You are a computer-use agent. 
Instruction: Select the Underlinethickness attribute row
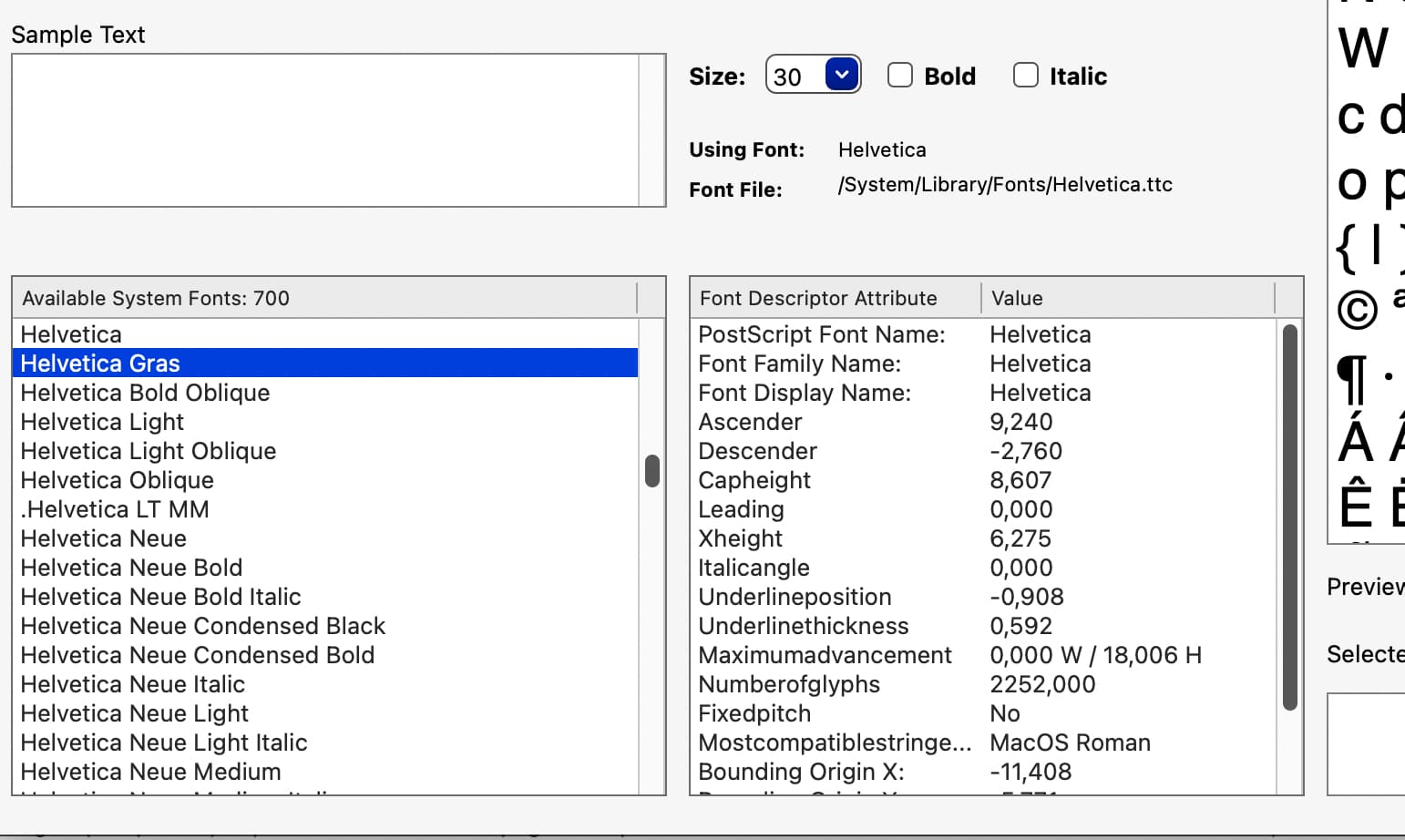[984, 626]
